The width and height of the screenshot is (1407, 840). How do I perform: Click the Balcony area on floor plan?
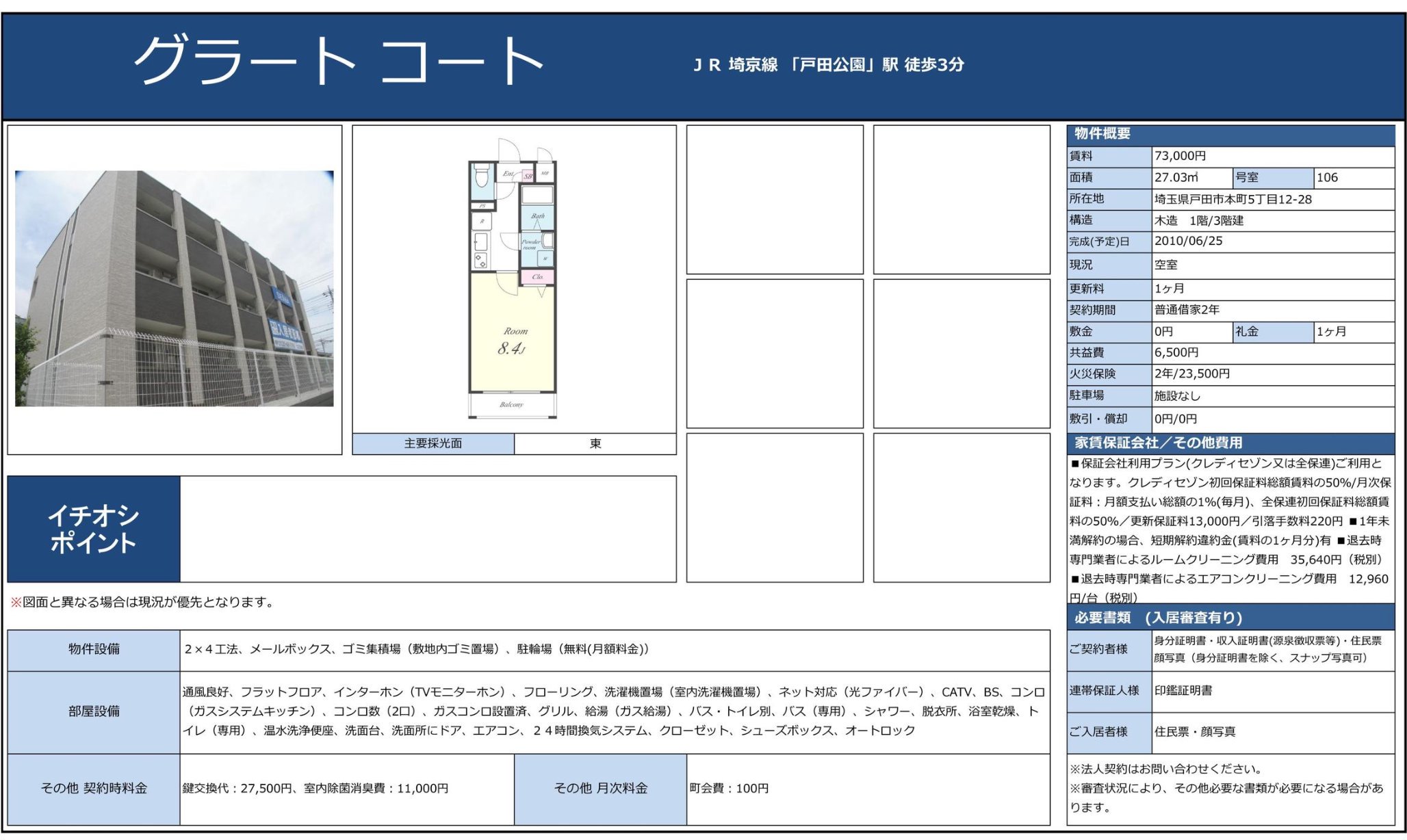(513, 405)
